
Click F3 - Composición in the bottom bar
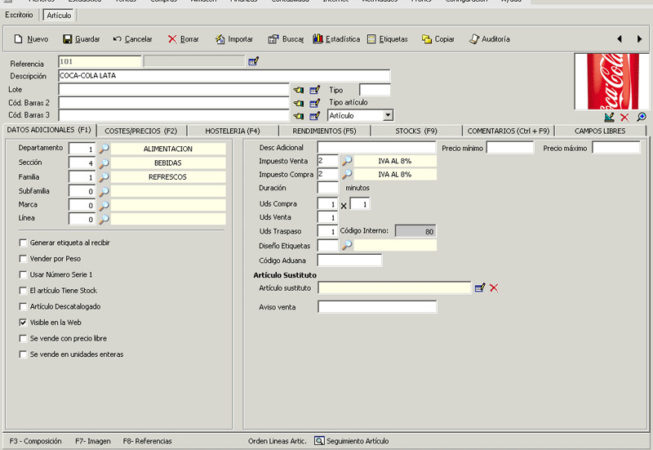point(35,441)
